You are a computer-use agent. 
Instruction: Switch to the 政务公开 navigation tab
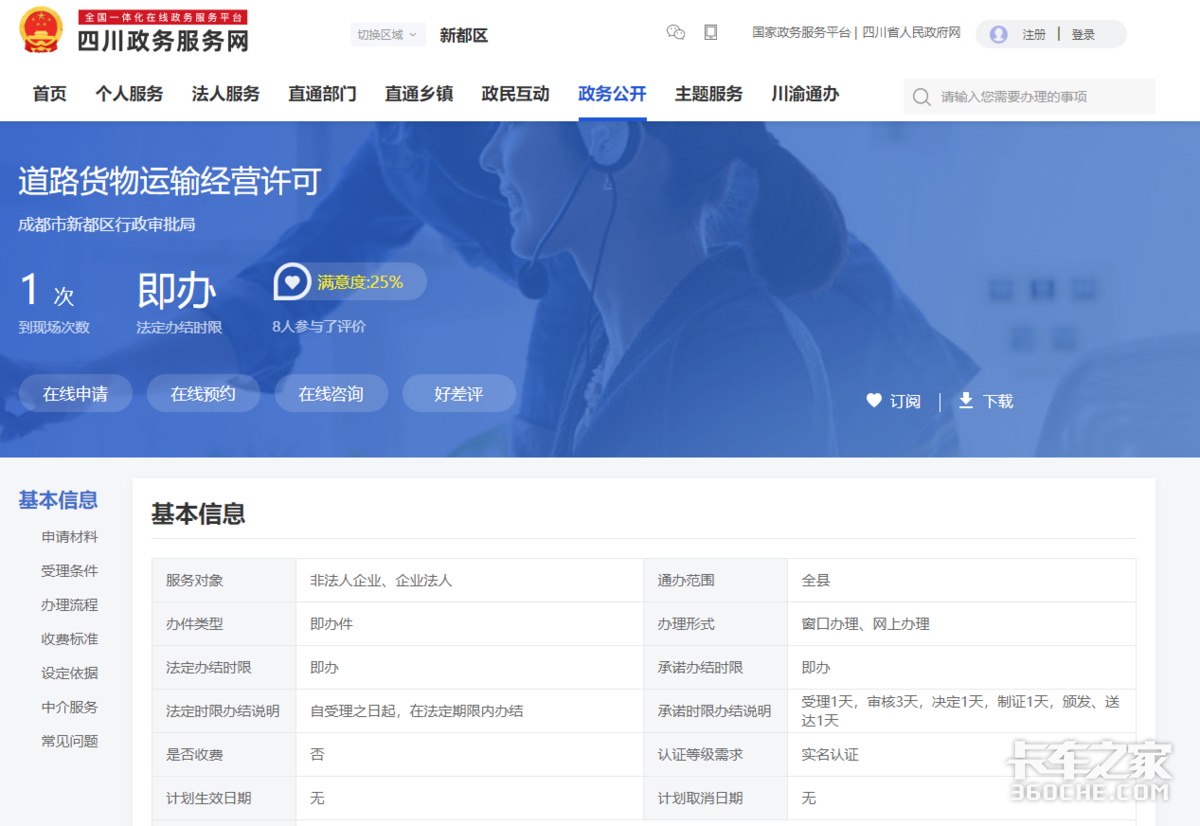pos(611,94)
